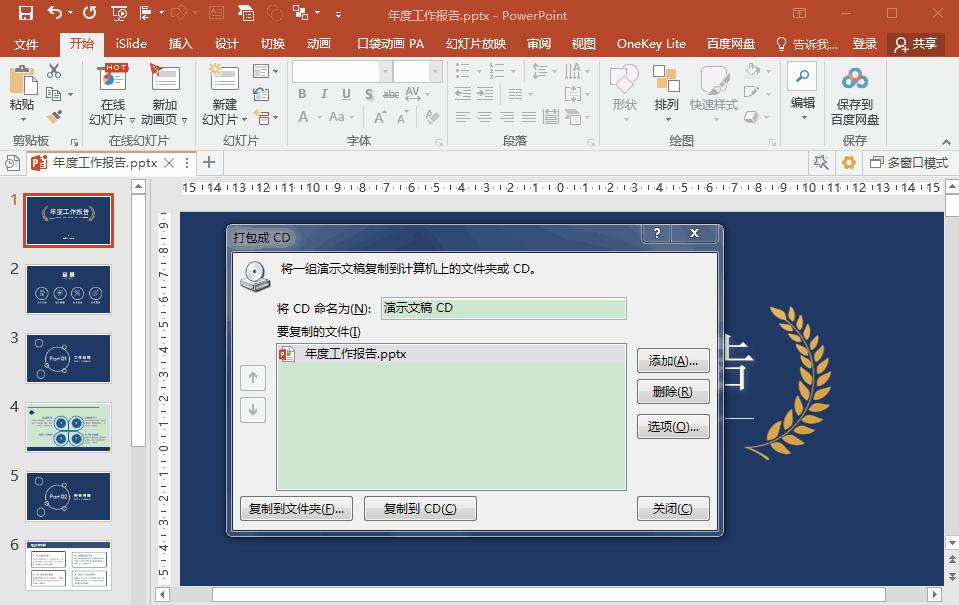Click the Copy icon in the clipboard group
The width and height of the screenshot is (959, 605).
(54, 94)
